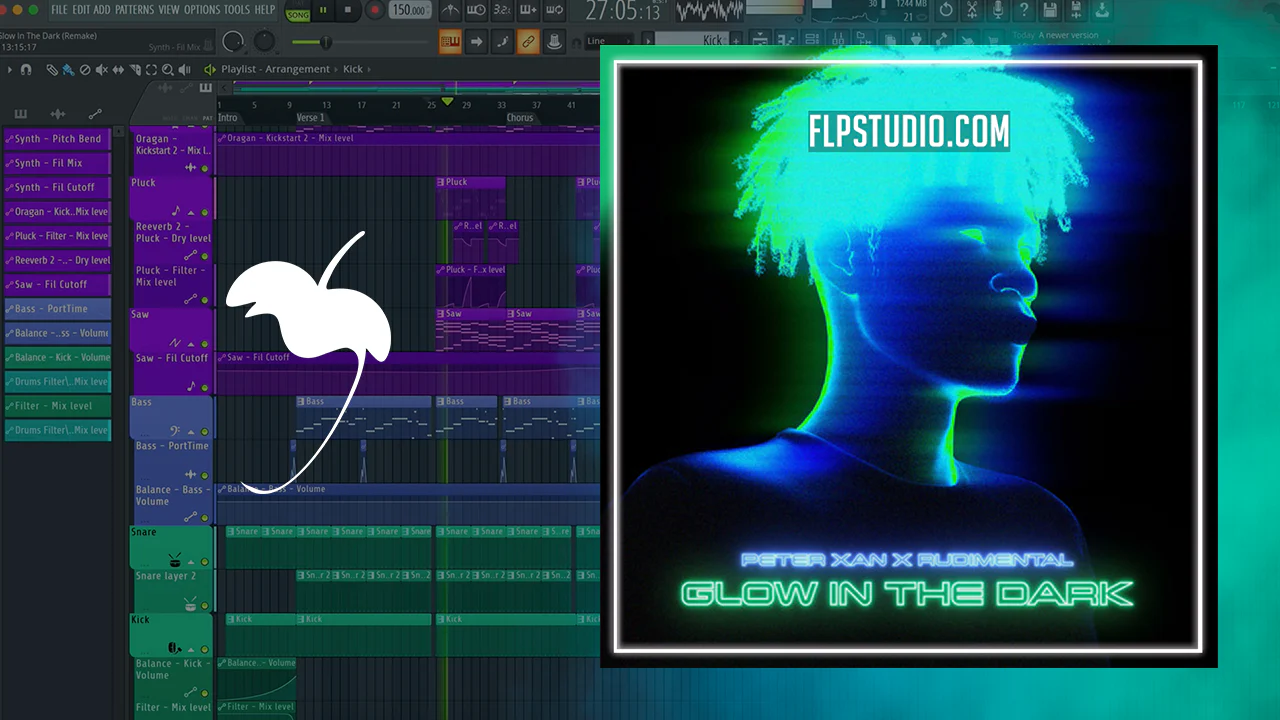Image resolution: width=1280 pixels, height=720 pixels.
Task: Mute the Pluck track
Action: pos(205,212)
